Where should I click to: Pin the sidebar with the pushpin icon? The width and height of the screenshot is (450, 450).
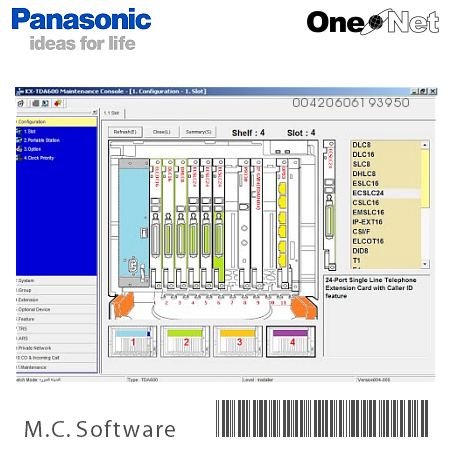[x=94, y=113]
